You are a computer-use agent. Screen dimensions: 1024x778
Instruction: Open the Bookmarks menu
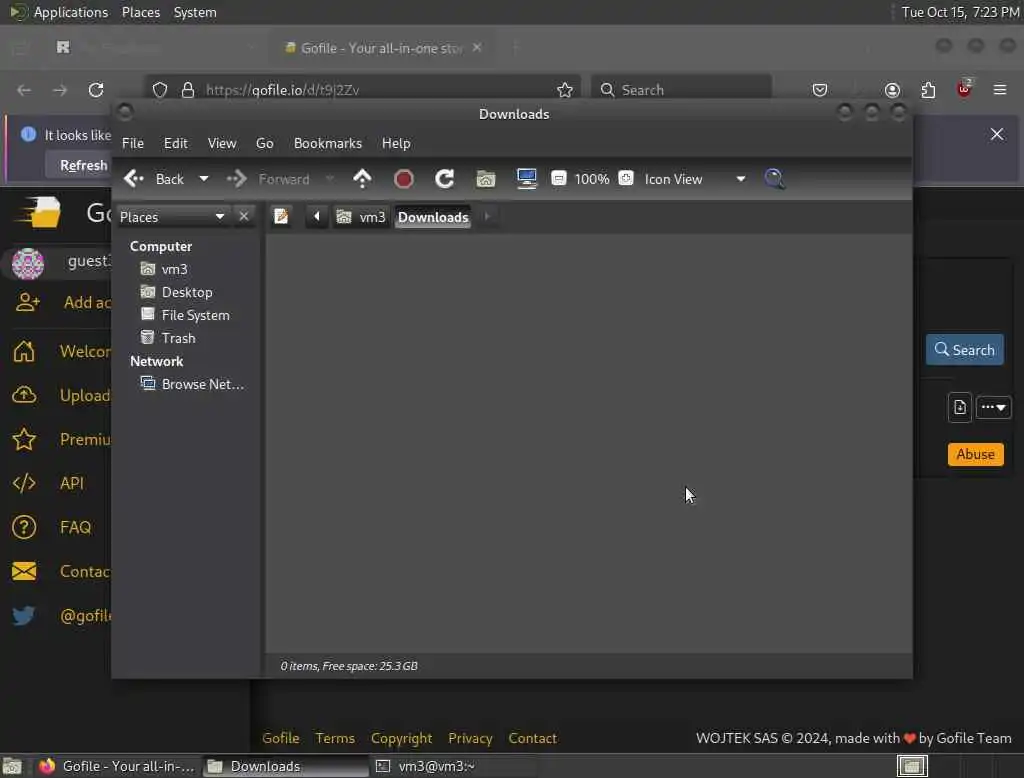[328, 143]
